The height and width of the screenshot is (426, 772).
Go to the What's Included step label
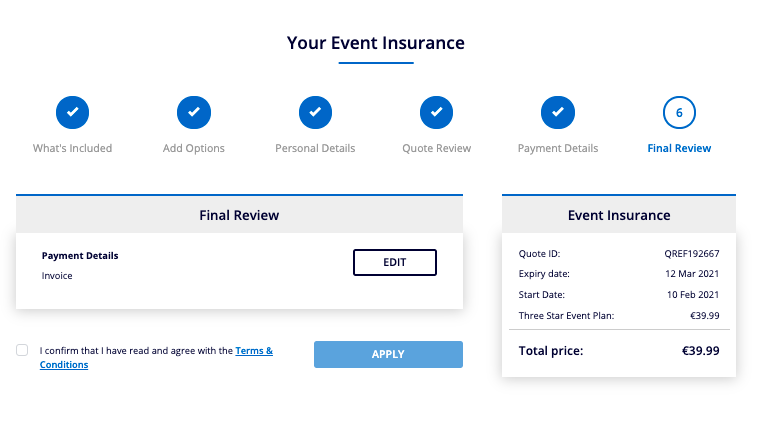[x=72, y=148]
